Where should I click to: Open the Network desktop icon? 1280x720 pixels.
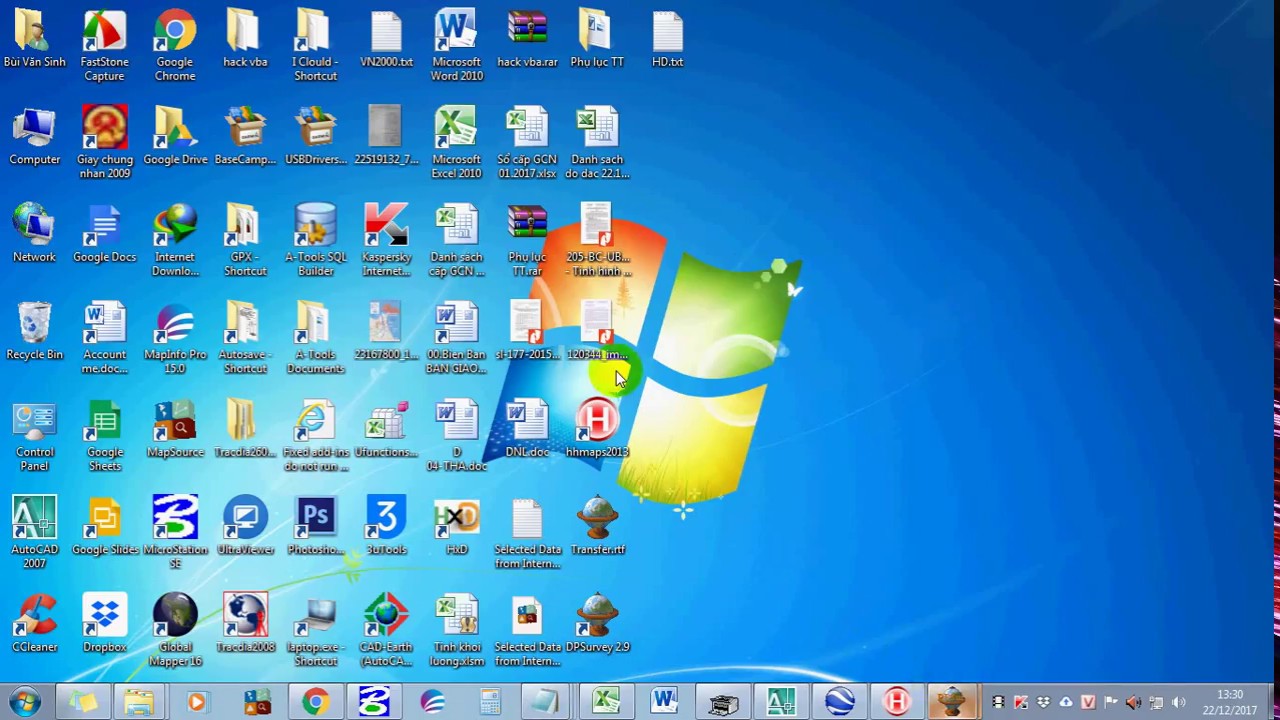click(x=35, y=234)
